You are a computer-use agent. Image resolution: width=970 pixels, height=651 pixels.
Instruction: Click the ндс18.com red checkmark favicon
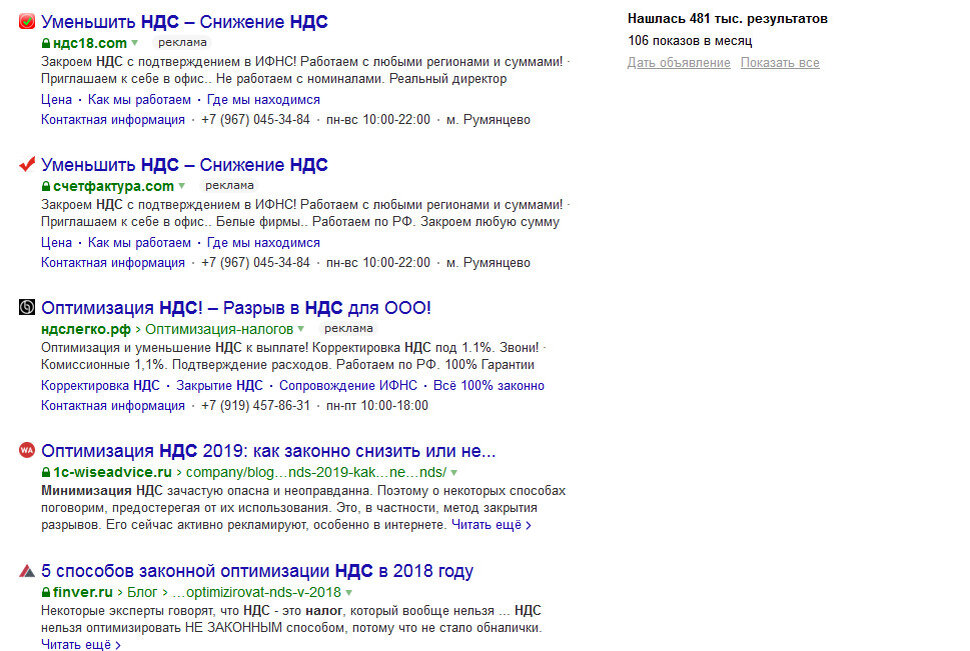click(27, 22)
